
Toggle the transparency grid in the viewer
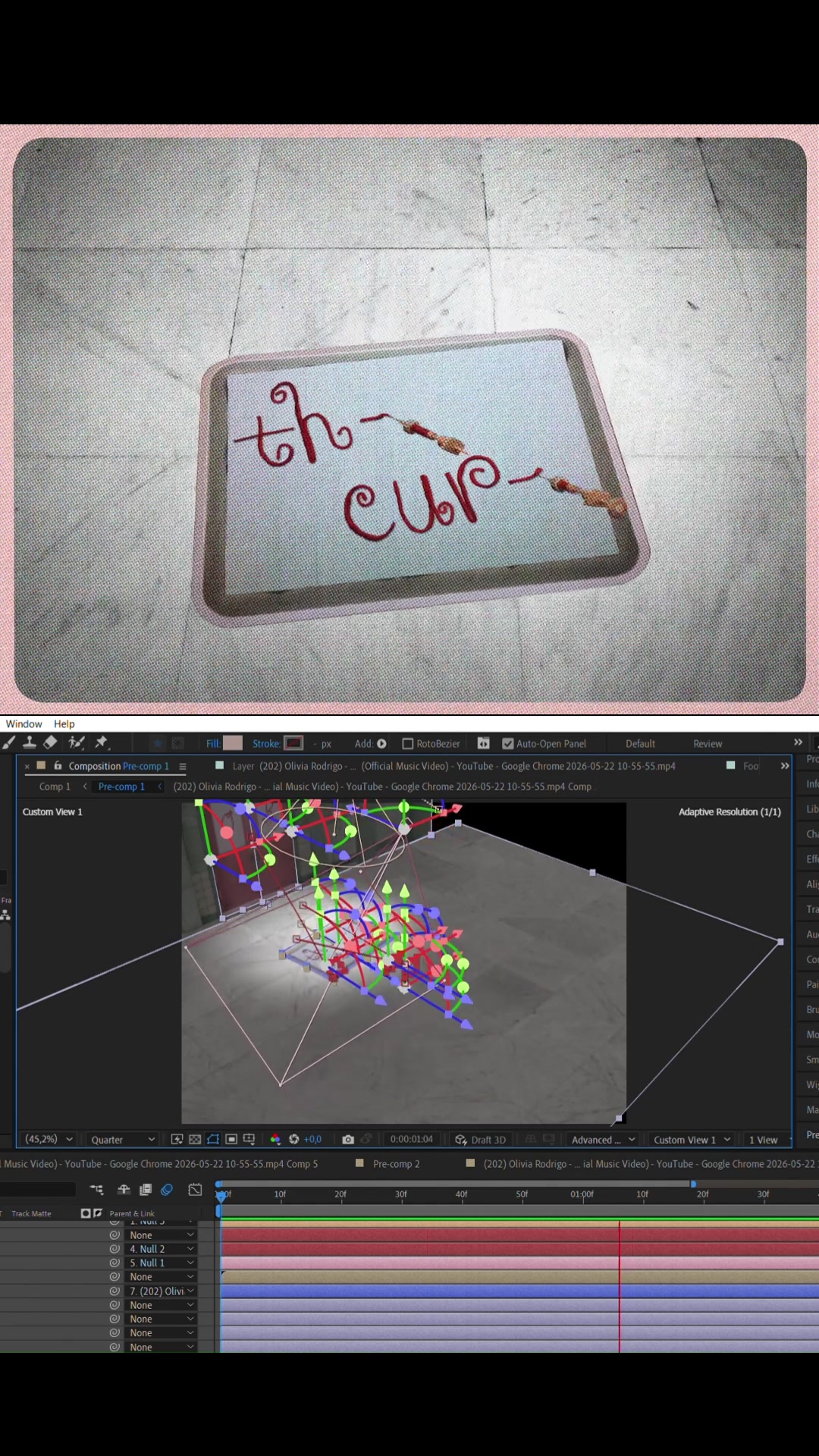pyautogui.click(x=195, y=1139)
